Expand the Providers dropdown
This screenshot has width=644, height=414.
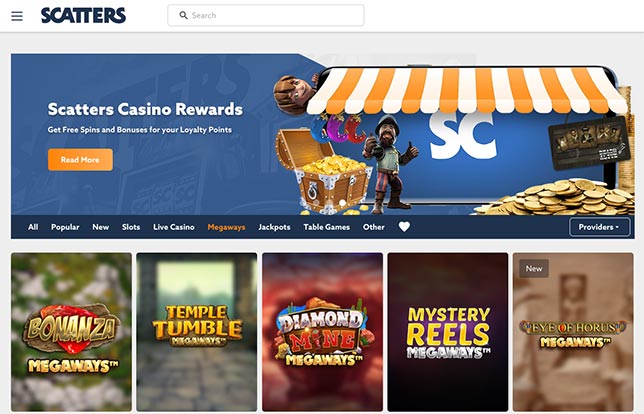[599, 227]
